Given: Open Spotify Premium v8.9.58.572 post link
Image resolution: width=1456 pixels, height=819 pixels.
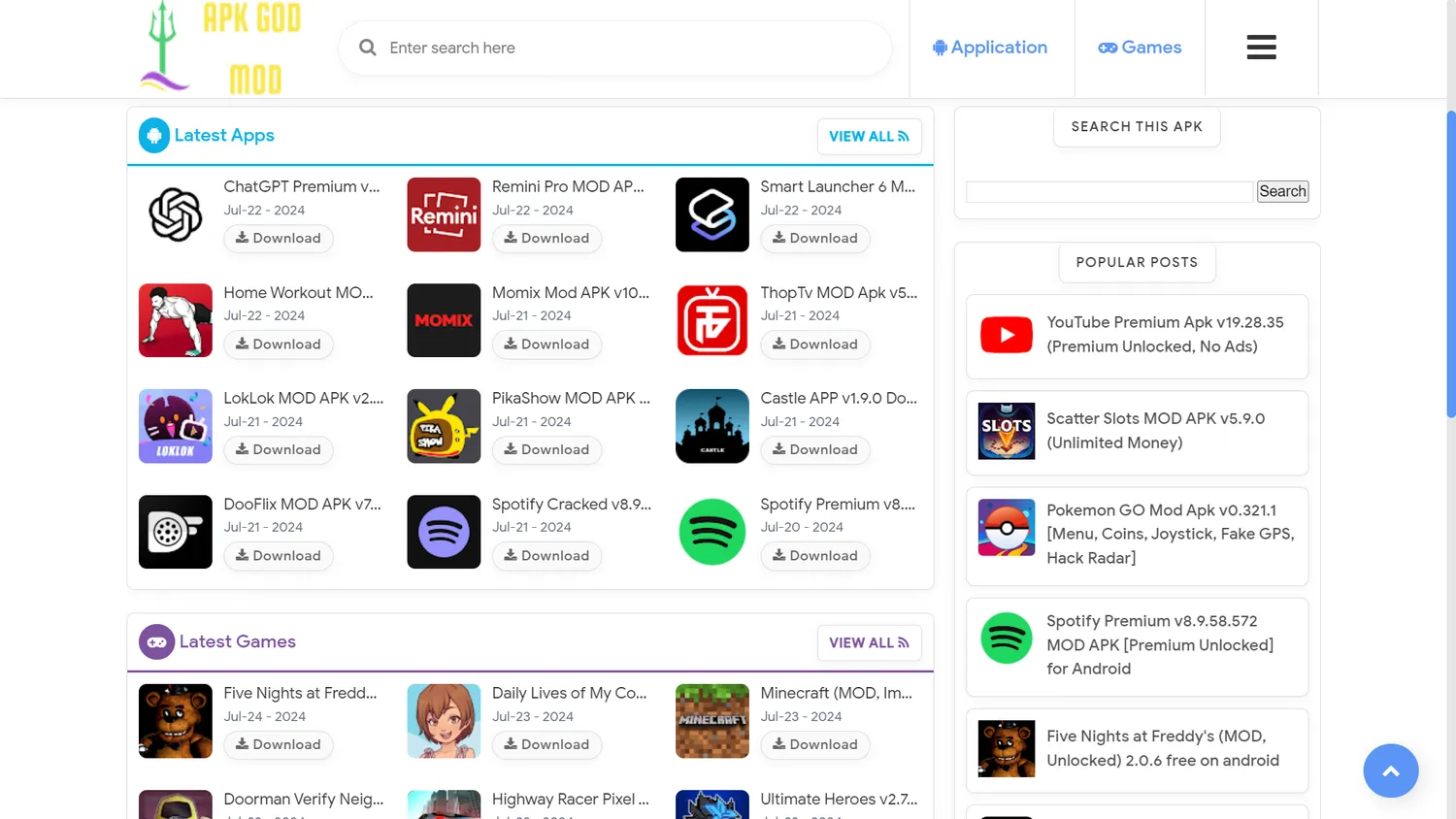Looking at the screenshot, I should (x=1160, y=644).
